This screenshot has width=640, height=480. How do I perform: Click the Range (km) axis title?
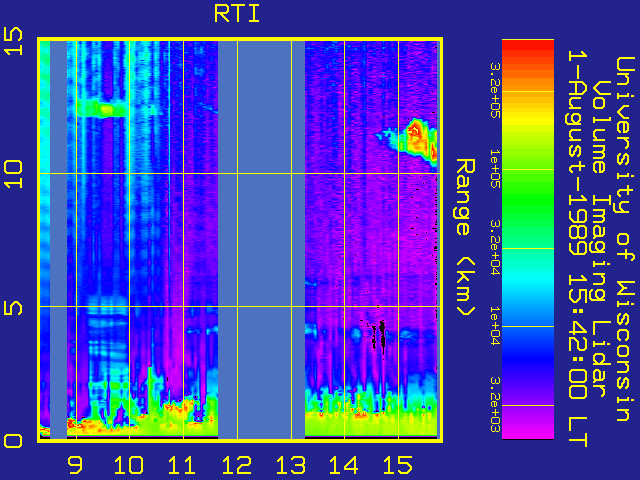[x=465, y=238]
